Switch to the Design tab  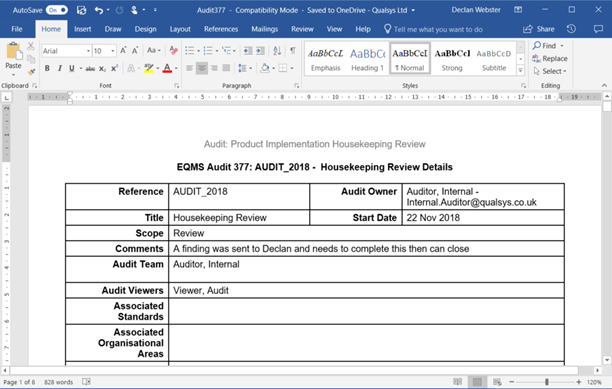[145, 29]
